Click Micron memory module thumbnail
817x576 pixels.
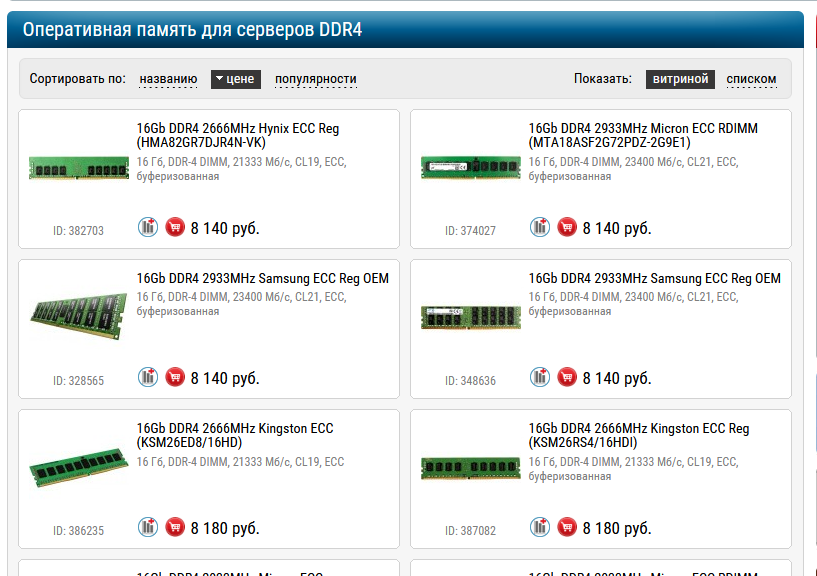coord(471,168)
